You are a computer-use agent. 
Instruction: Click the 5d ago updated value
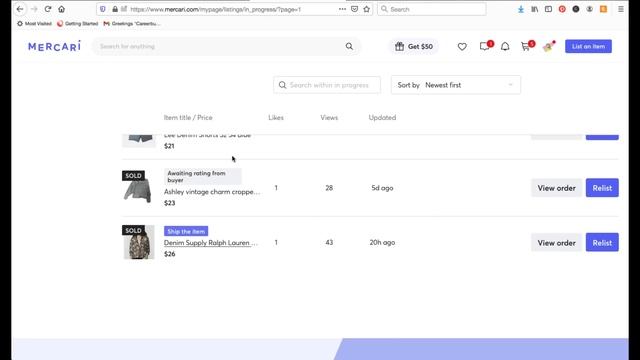pyautogui.click(x=382, y=188)
